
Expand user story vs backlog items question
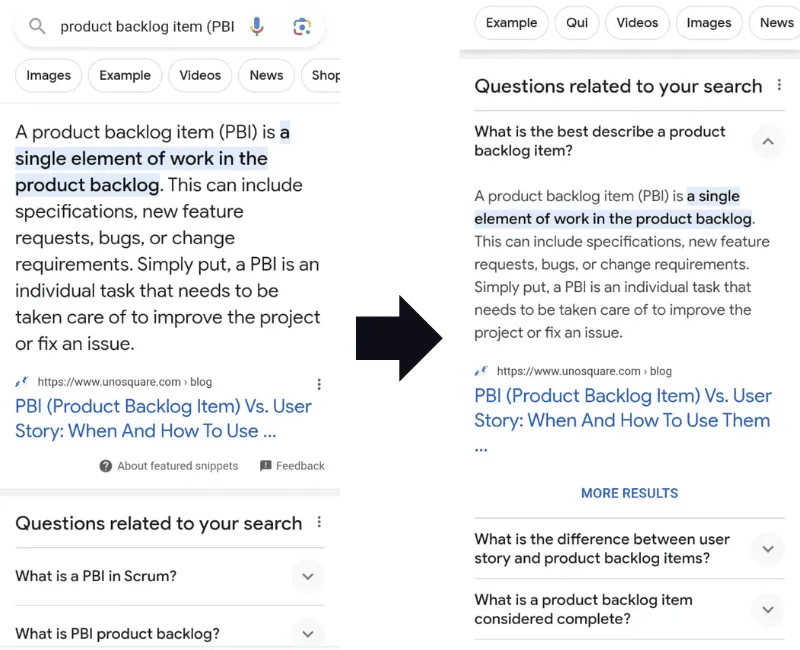[767, 549]
